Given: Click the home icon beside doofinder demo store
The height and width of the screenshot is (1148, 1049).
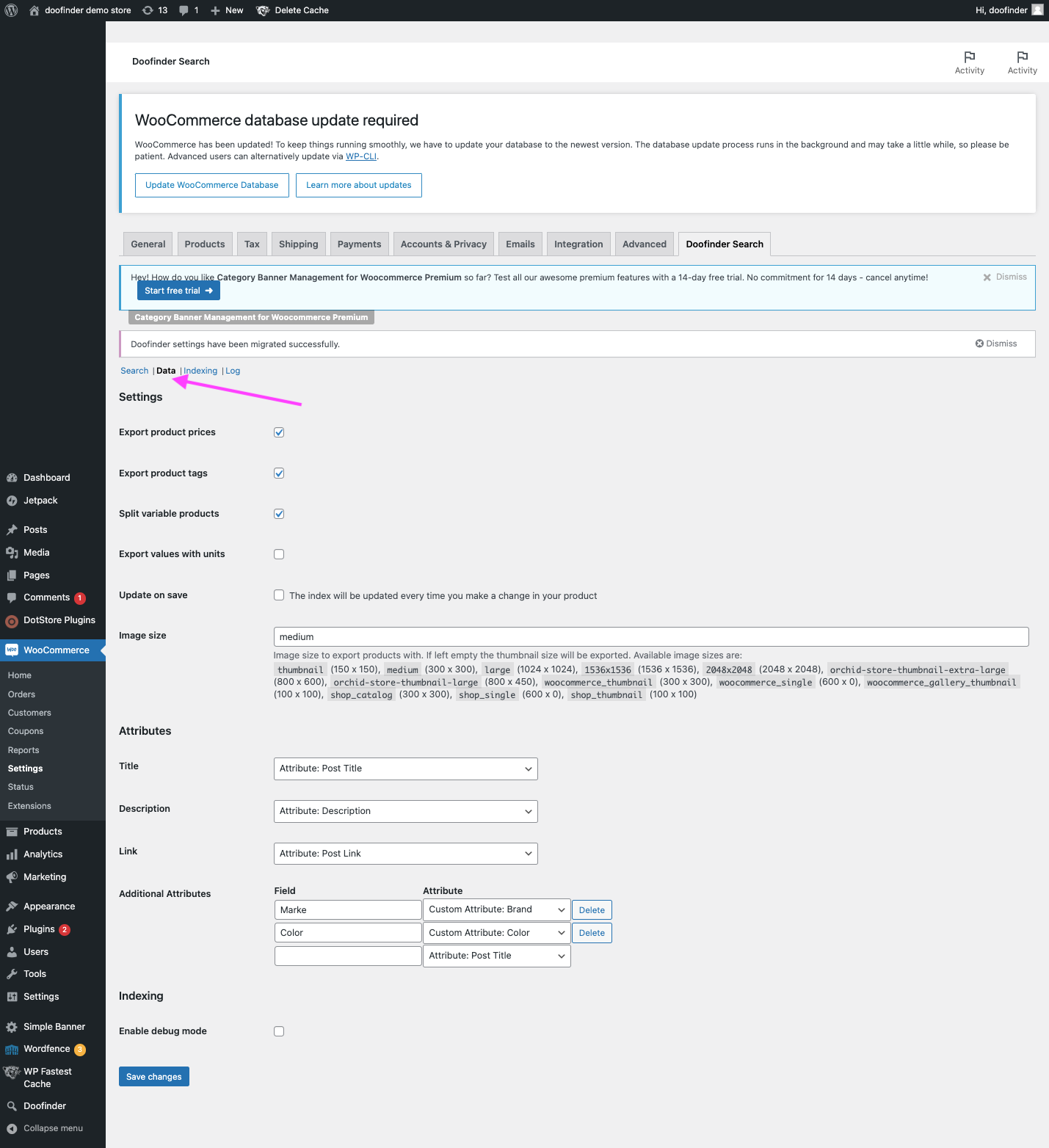Looking at the screenshot, I should pos(34,10).
